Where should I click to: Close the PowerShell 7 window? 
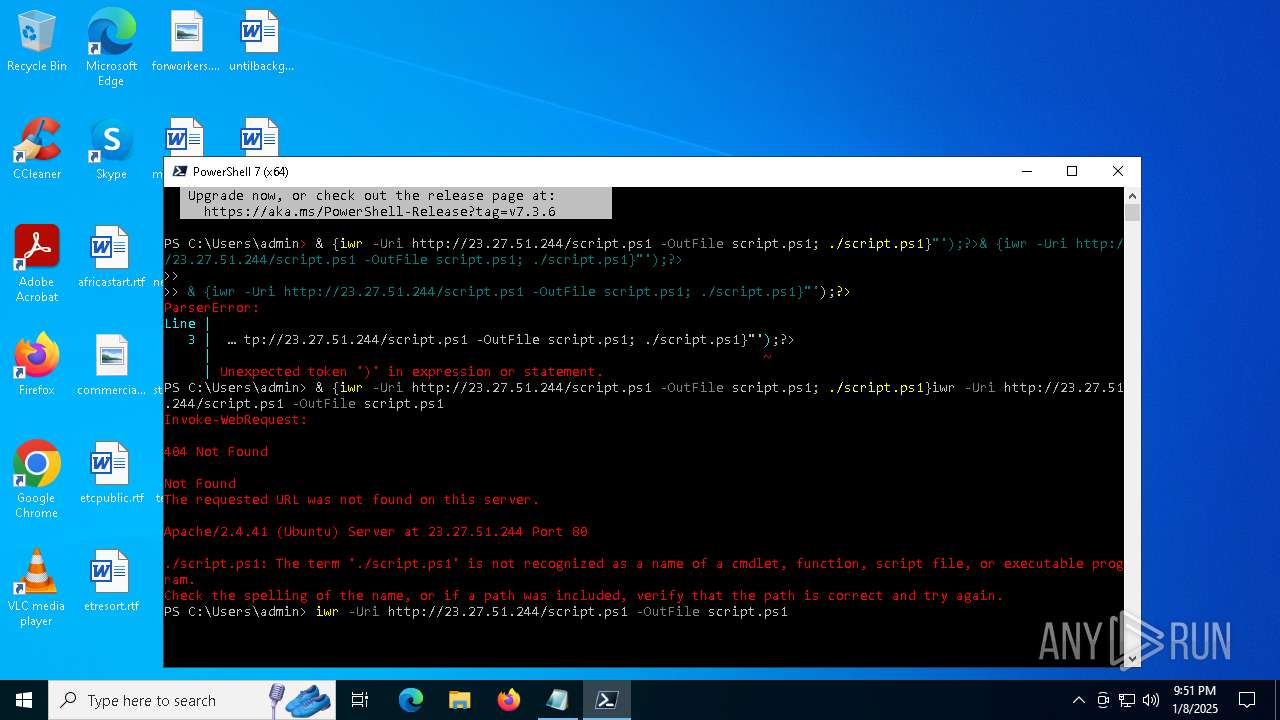(1118, 171)
